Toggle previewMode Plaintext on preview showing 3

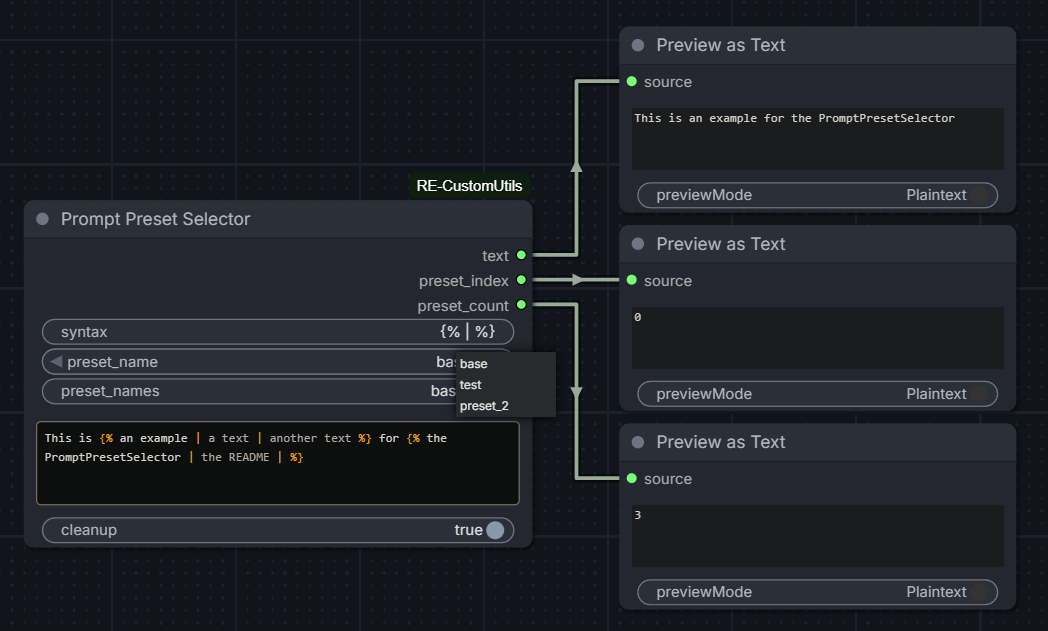[x=817, y=592]
